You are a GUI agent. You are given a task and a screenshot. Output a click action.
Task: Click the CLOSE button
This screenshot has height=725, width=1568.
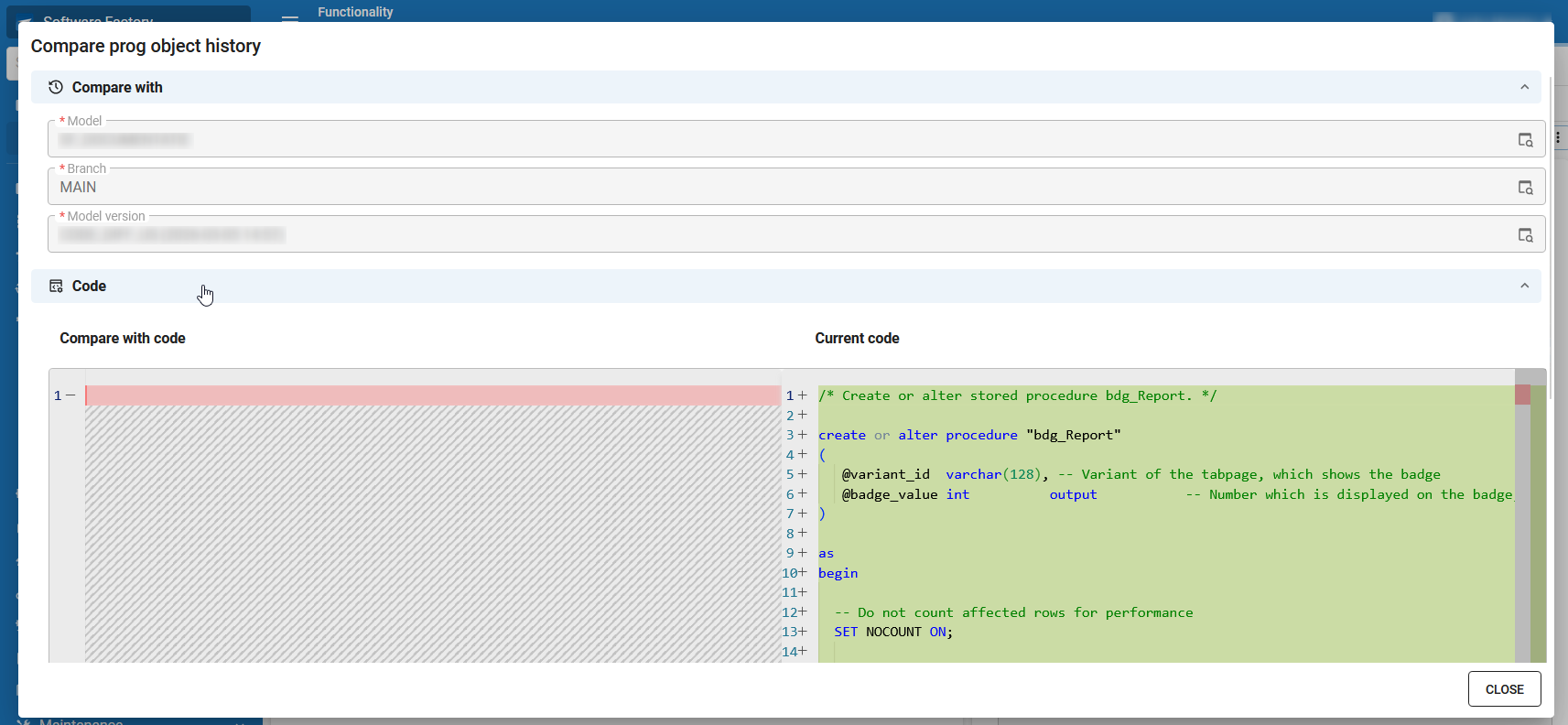(x=1504, y=689)
